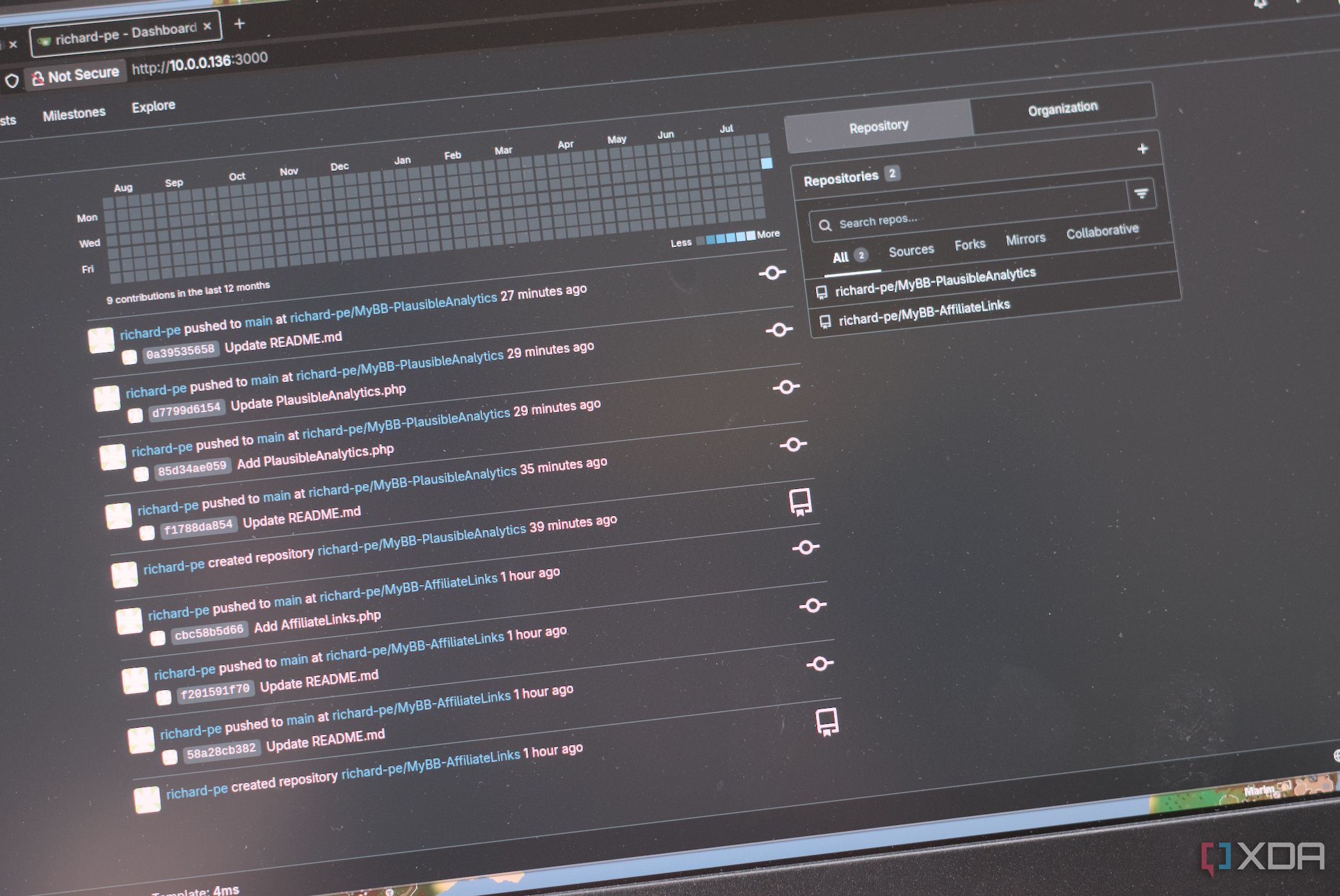1340x896 pixels.
Task: Open a new browser tab with plus
Action: [x=239, y=24]
